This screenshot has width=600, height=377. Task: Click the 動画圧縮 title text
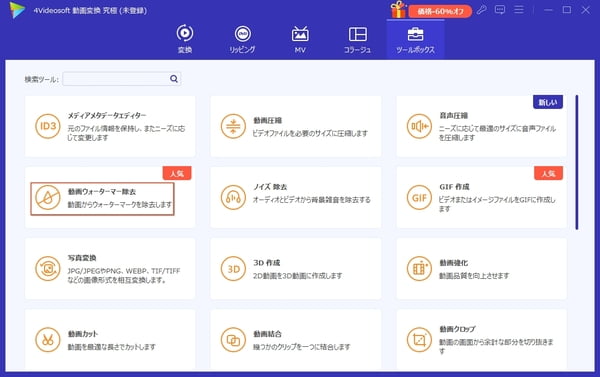pyautogui.click(x=267, y=120)
